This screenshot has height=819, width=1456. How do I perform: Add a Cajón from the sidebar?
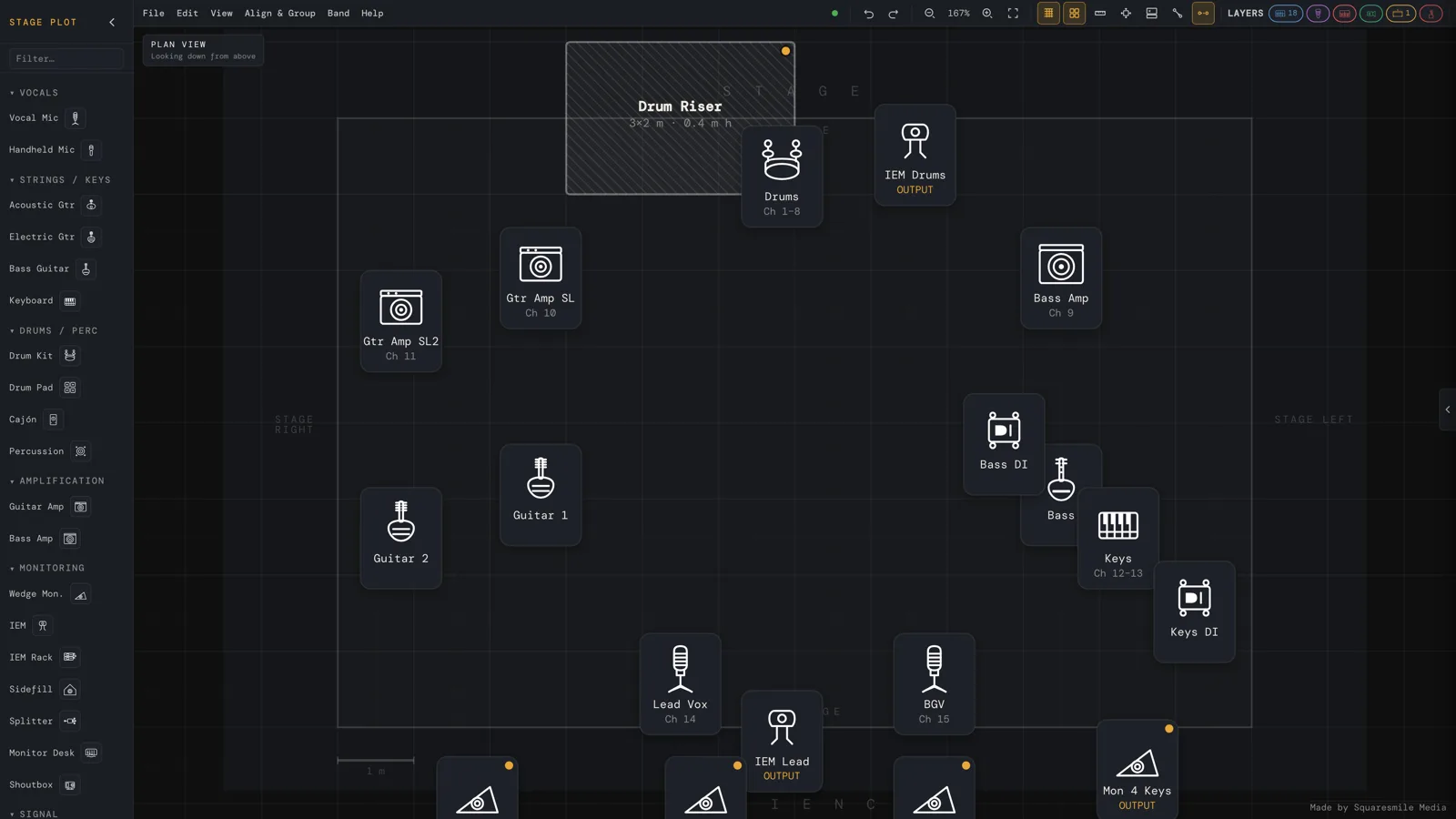pyautogui.click(x=35, y=420)
